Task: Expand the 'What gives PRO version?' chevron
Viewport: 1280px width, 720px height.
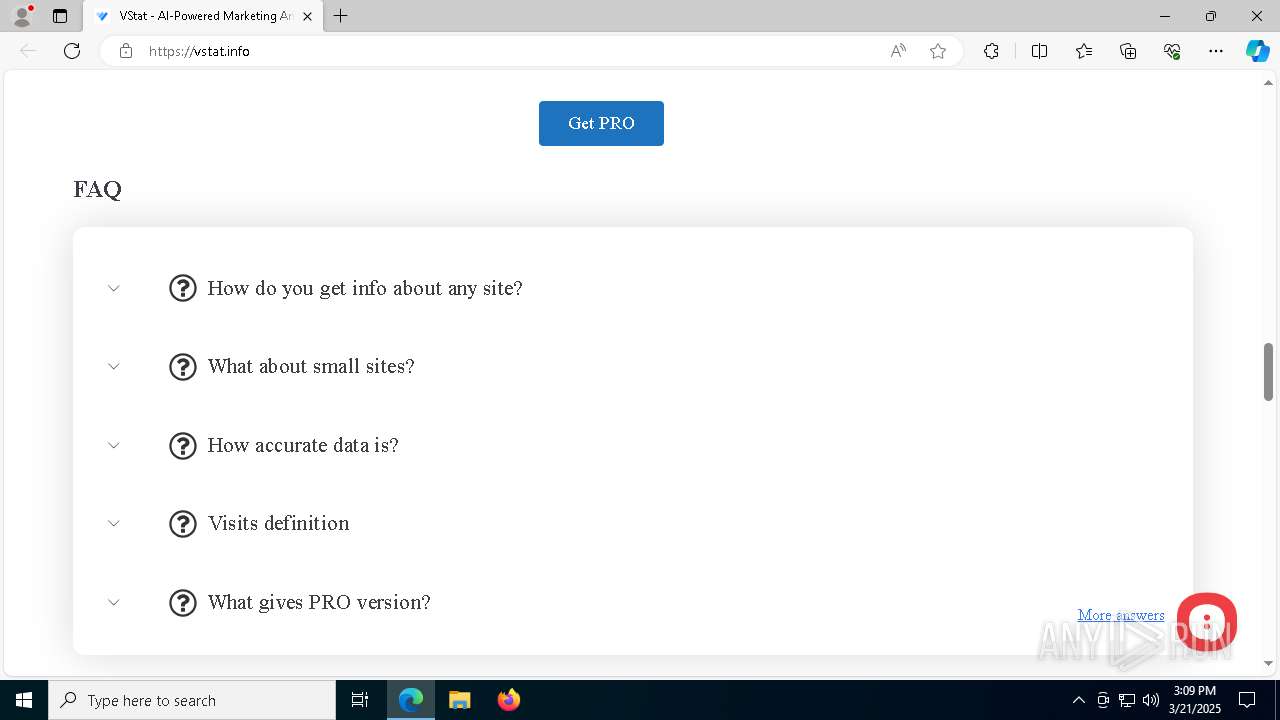Action: tap(114, 602)
